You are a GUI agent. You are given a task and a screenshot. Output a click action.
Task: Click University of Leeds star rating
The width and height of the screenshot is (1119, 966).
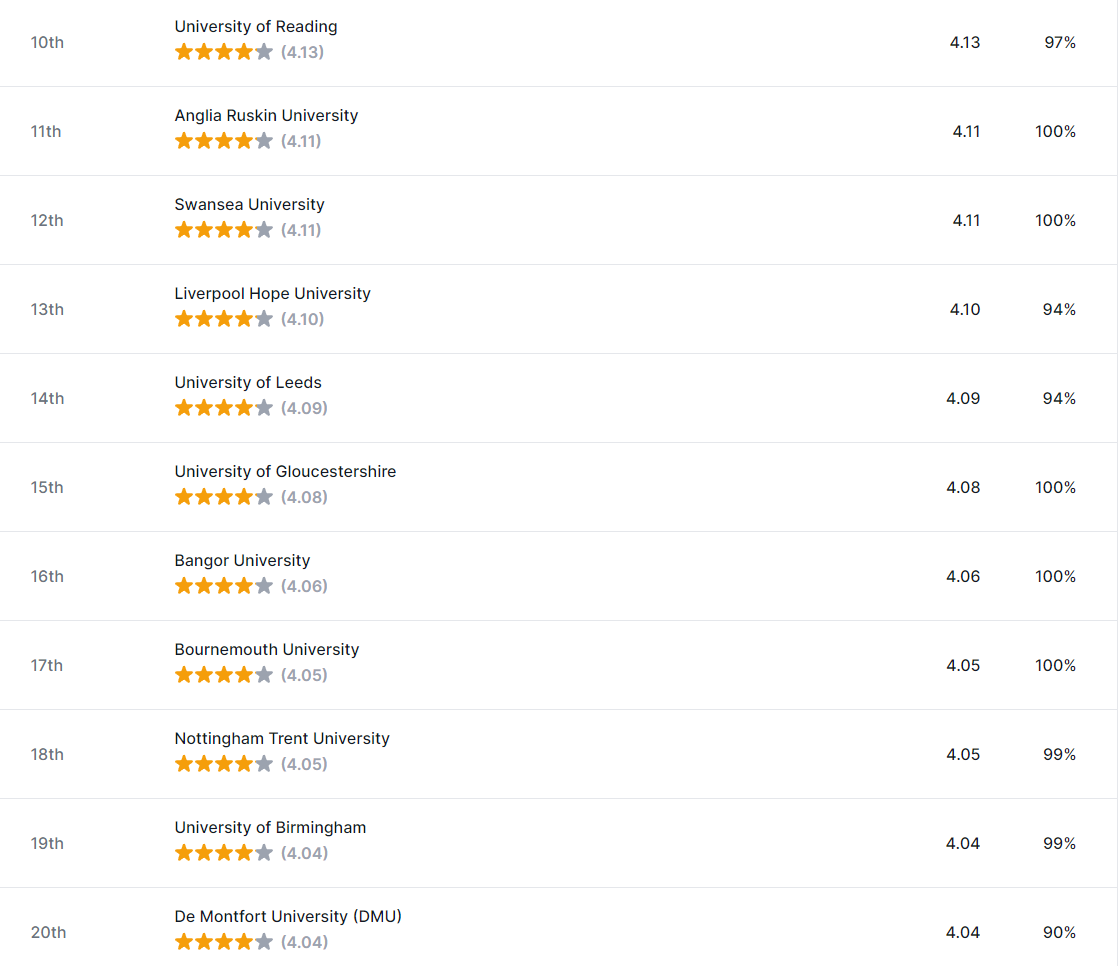224,408
